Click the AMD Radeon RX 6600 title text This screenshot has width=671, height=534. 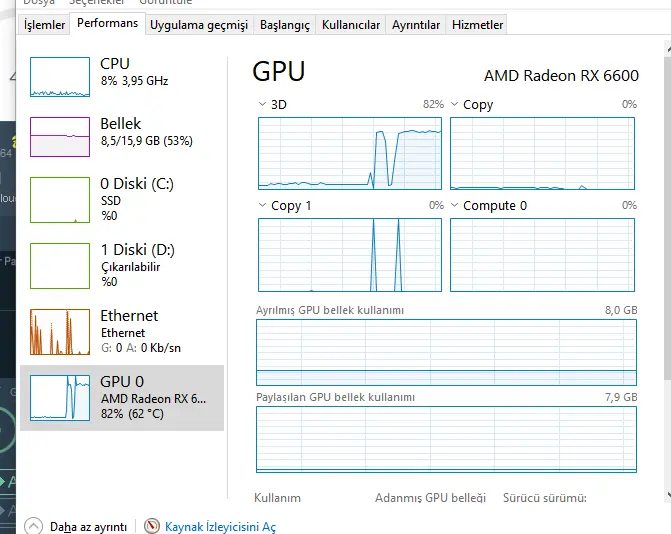(561, 76)
